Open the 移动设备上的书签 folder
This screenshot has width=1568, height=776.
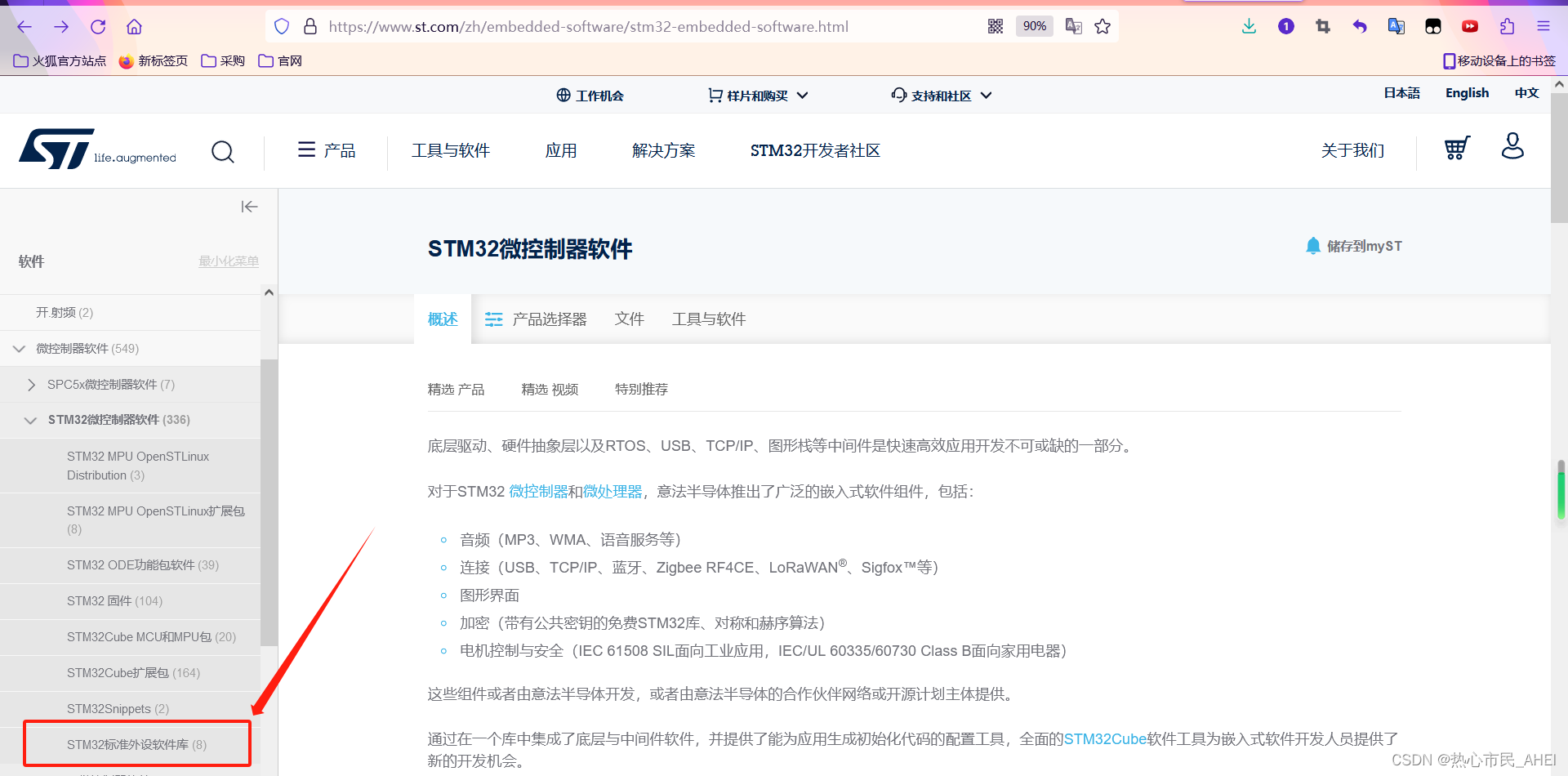point(1499,61)
